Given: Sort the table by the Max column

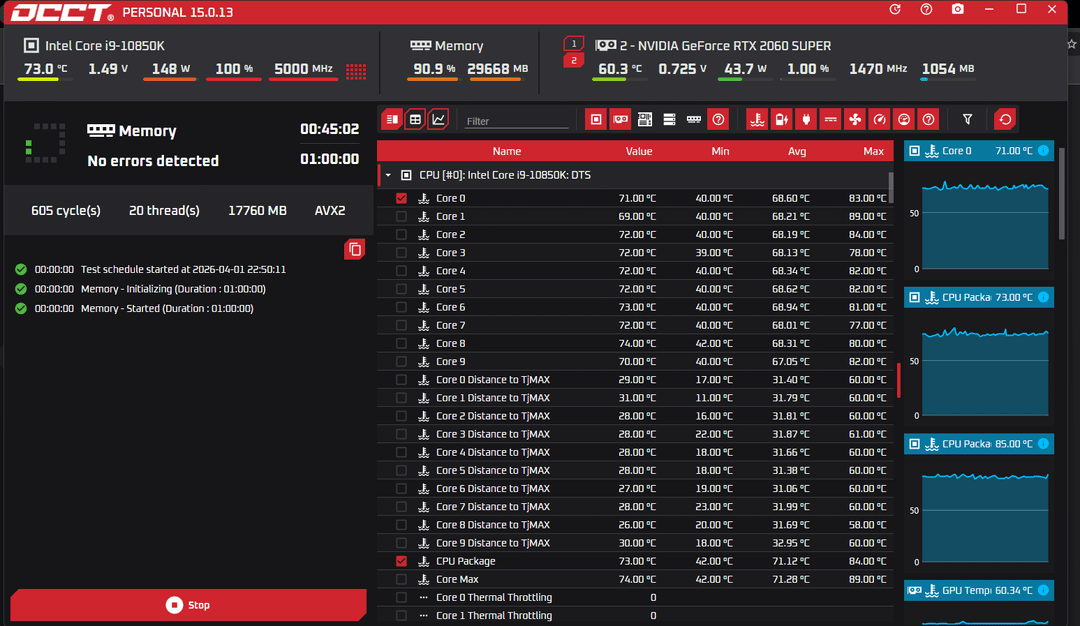Looking at the screenshot, I should coord(873,151).
